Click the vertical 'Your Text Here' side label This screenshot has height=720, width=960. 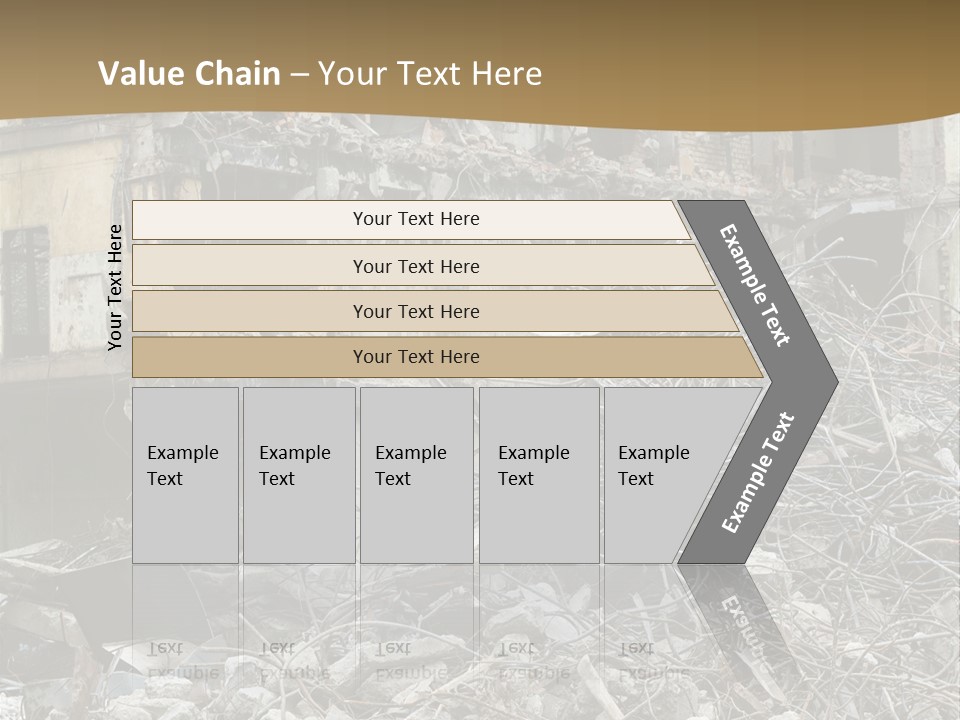click(115, 287)
